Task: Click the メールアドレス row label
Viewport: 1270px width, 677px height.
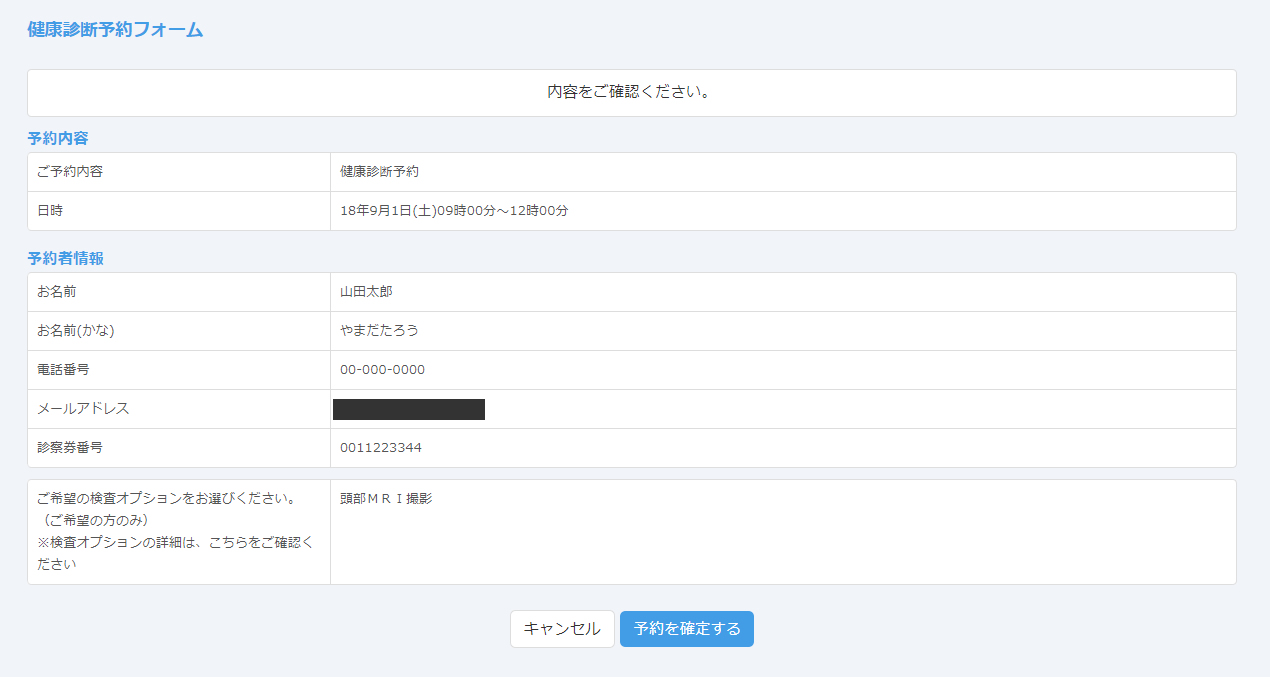Action: pyautogui.click(x=83, y=409)
